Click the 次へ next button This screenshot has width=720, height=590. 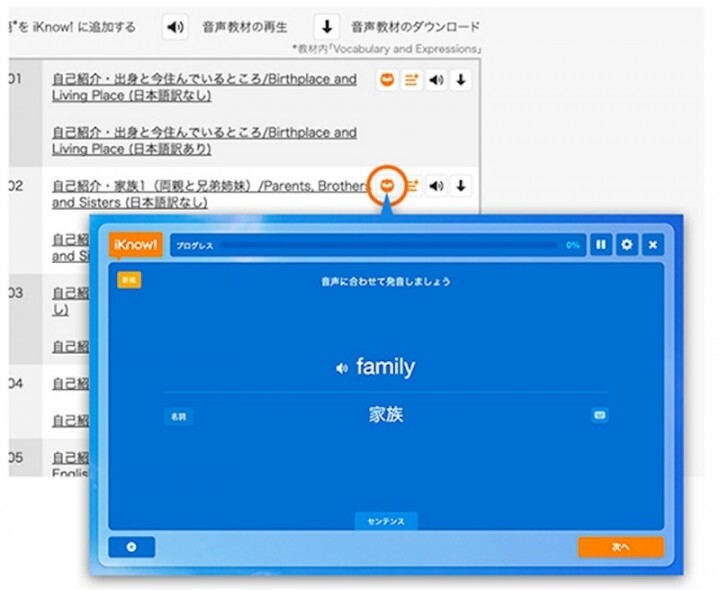(x=621, y=547)
